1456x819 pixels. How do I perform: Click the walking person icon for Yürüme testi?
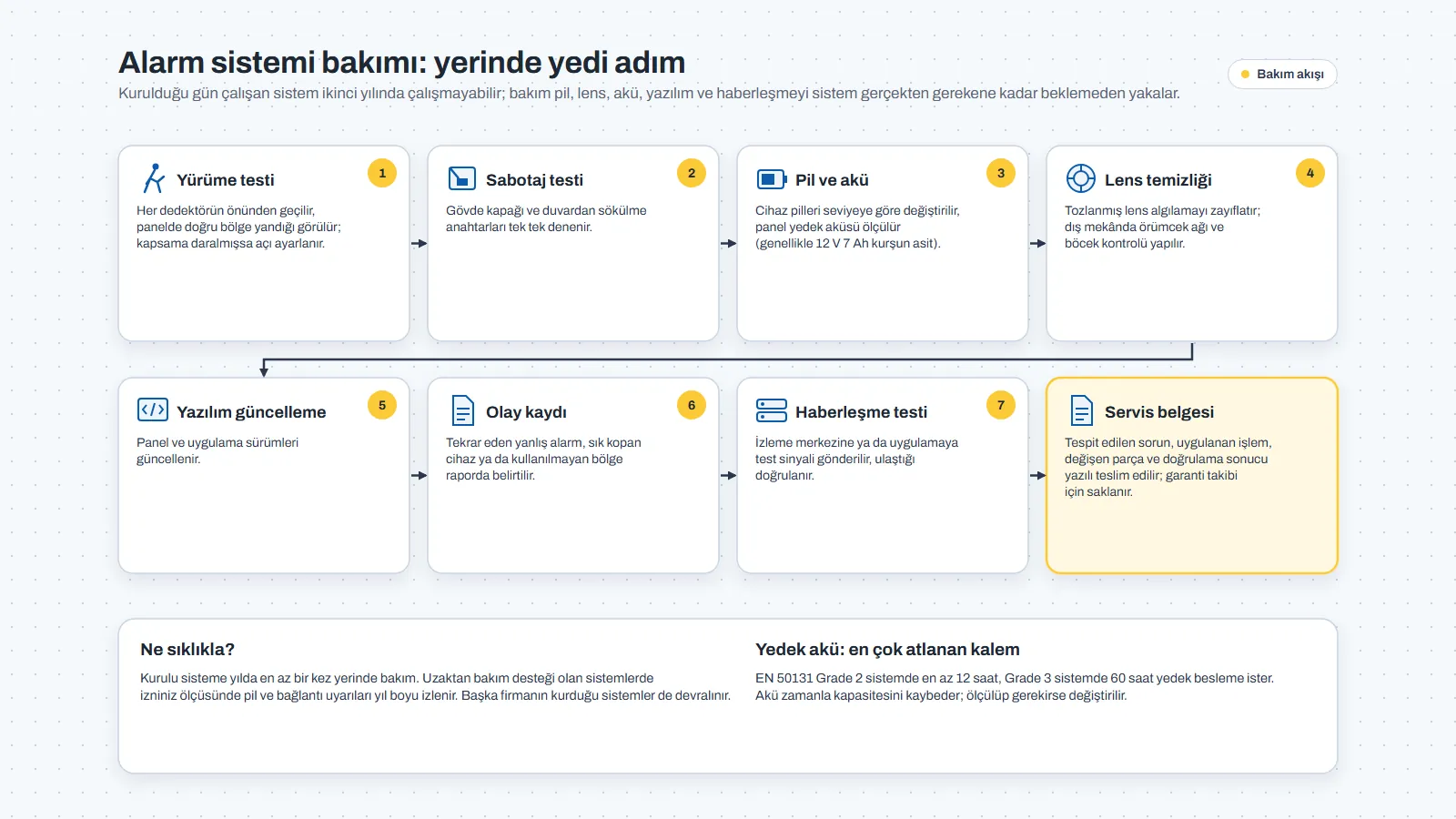point(153,178)
